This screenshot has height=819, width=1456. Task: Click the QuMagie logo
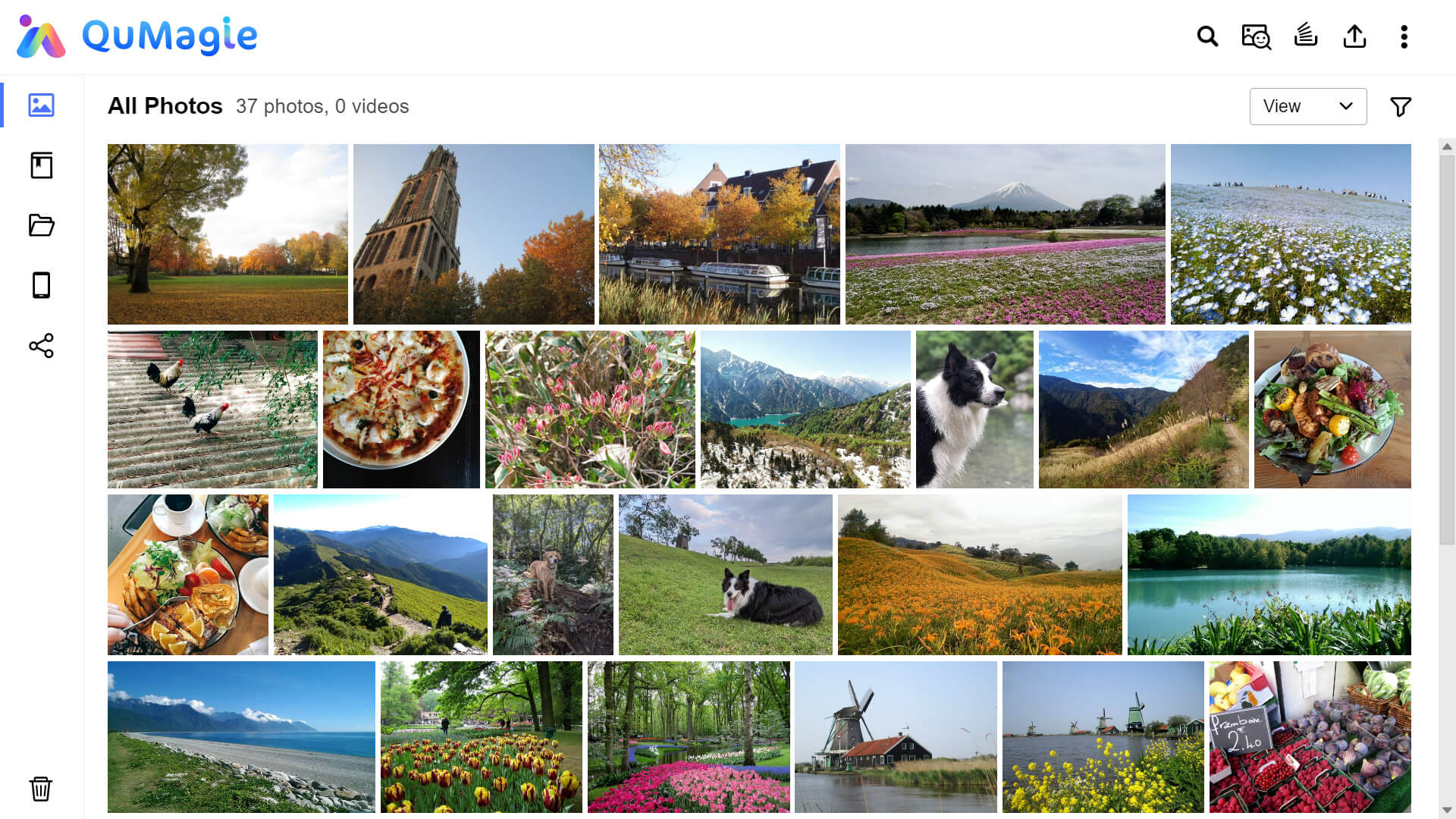(137, 36)
